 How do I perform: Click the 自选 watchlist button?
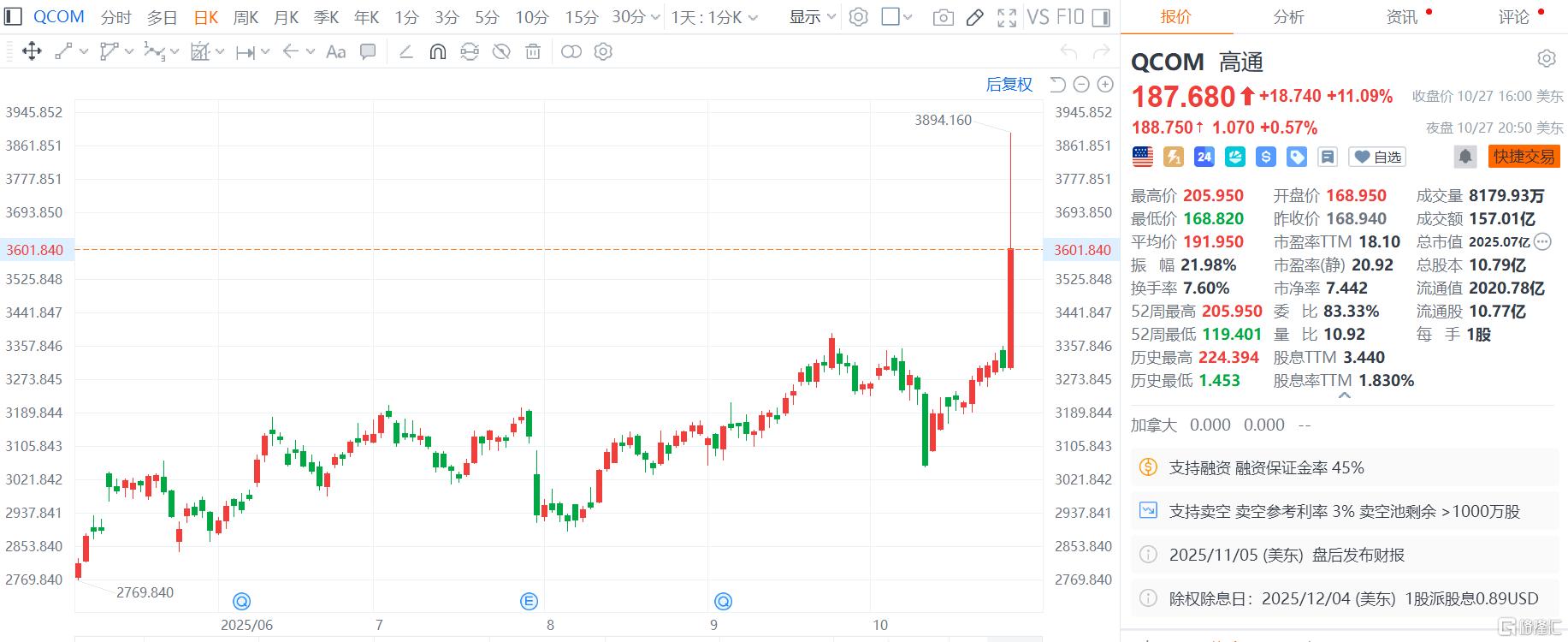point(1377,157)
